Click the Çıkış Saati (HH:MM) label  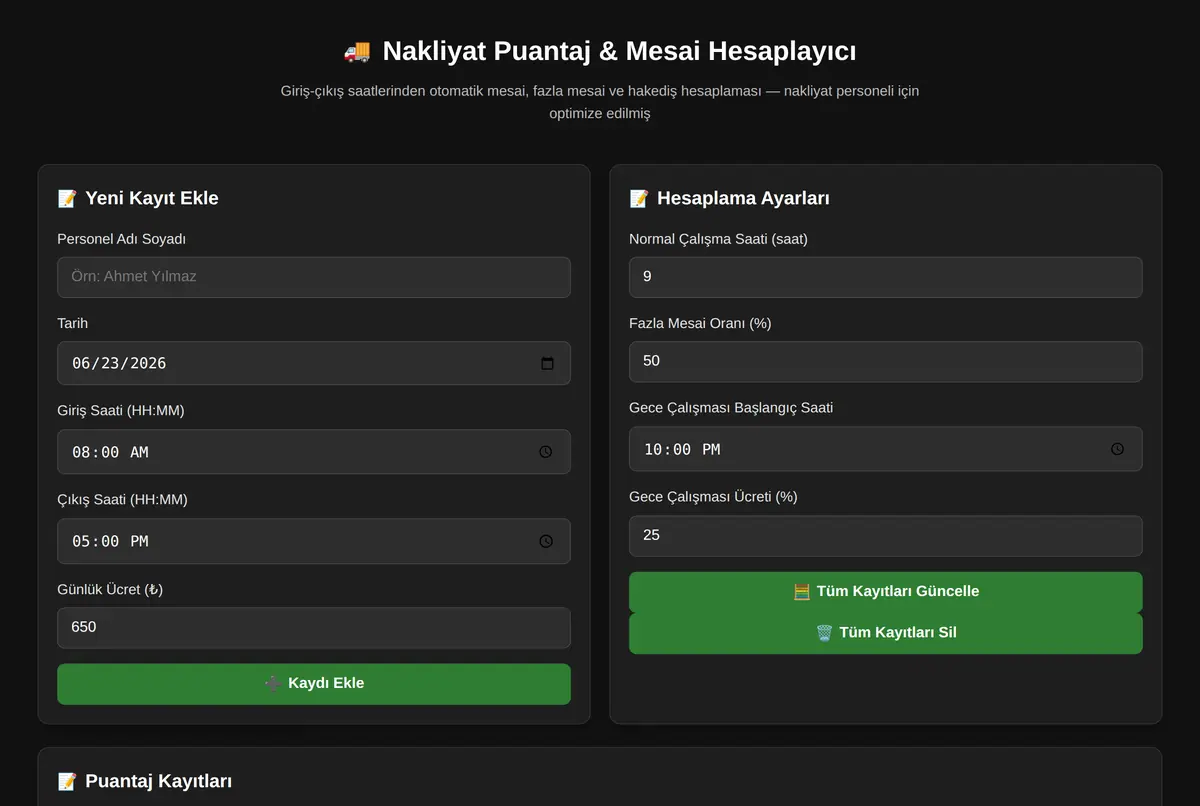pos(122,500)
